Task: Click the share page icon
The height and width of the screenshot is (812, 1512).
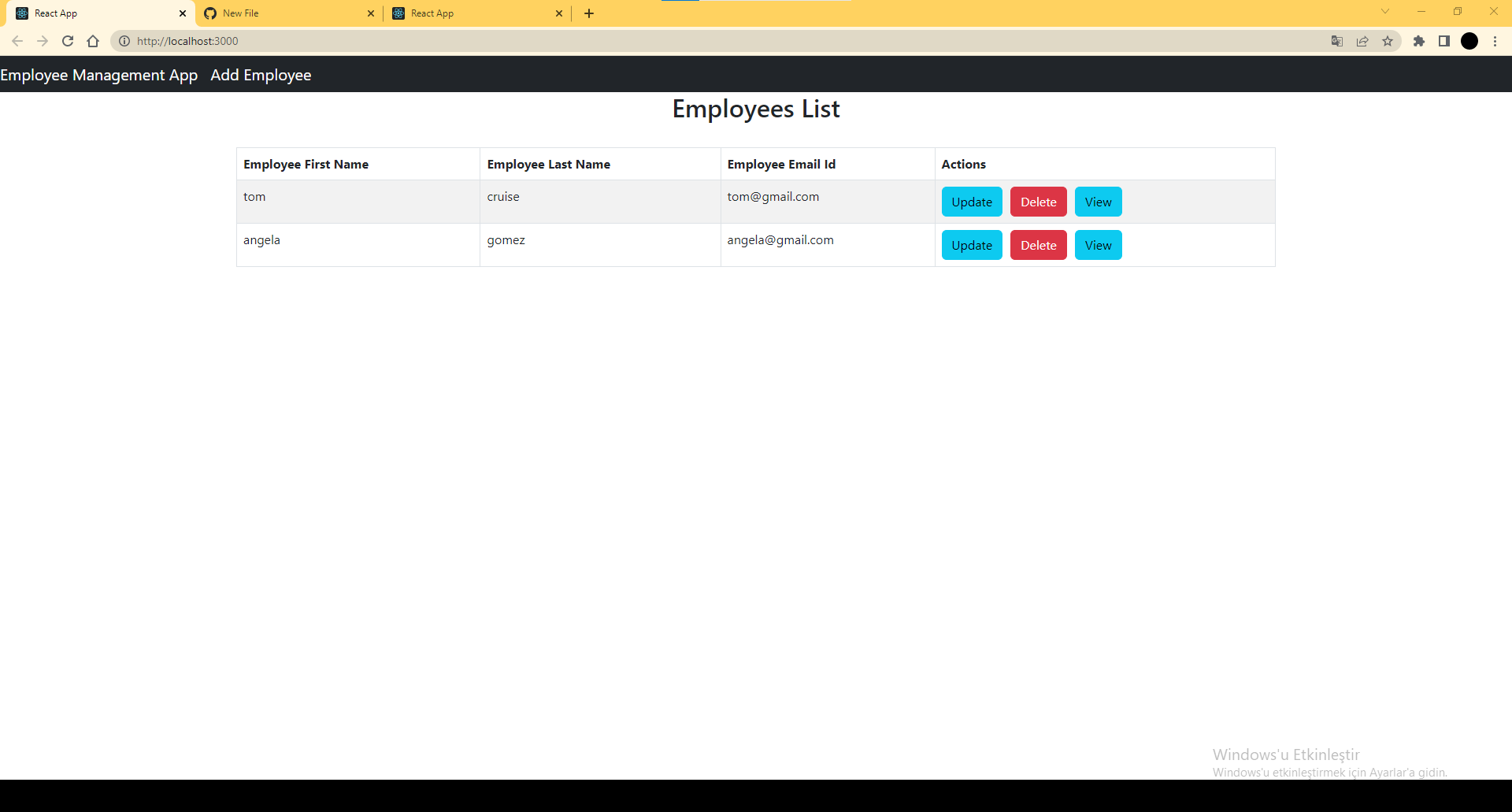Action: [1362, 41]
